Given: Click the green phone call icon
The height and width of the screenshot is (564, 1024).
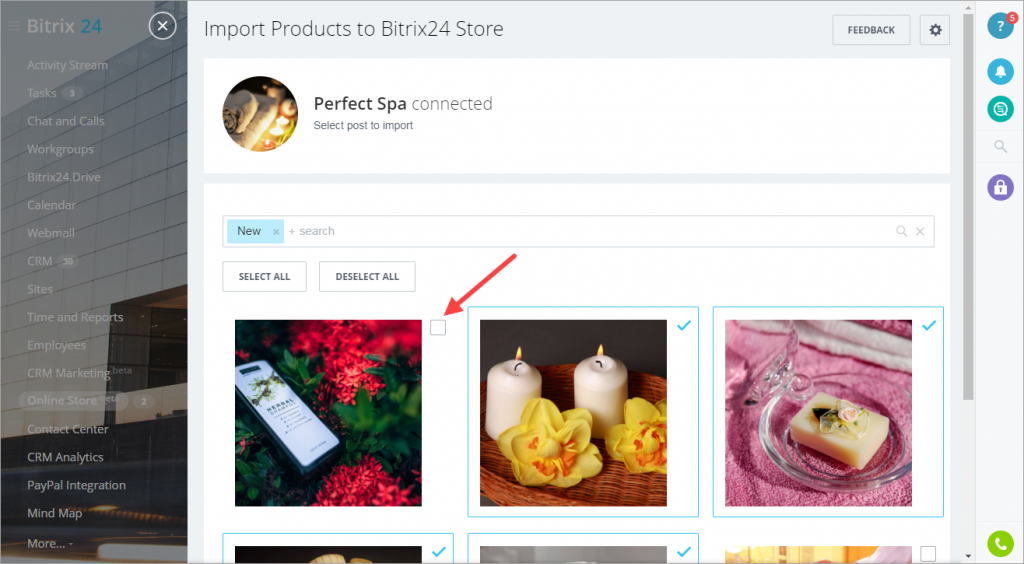Looking at the screenshot, I should [1000, 544].
